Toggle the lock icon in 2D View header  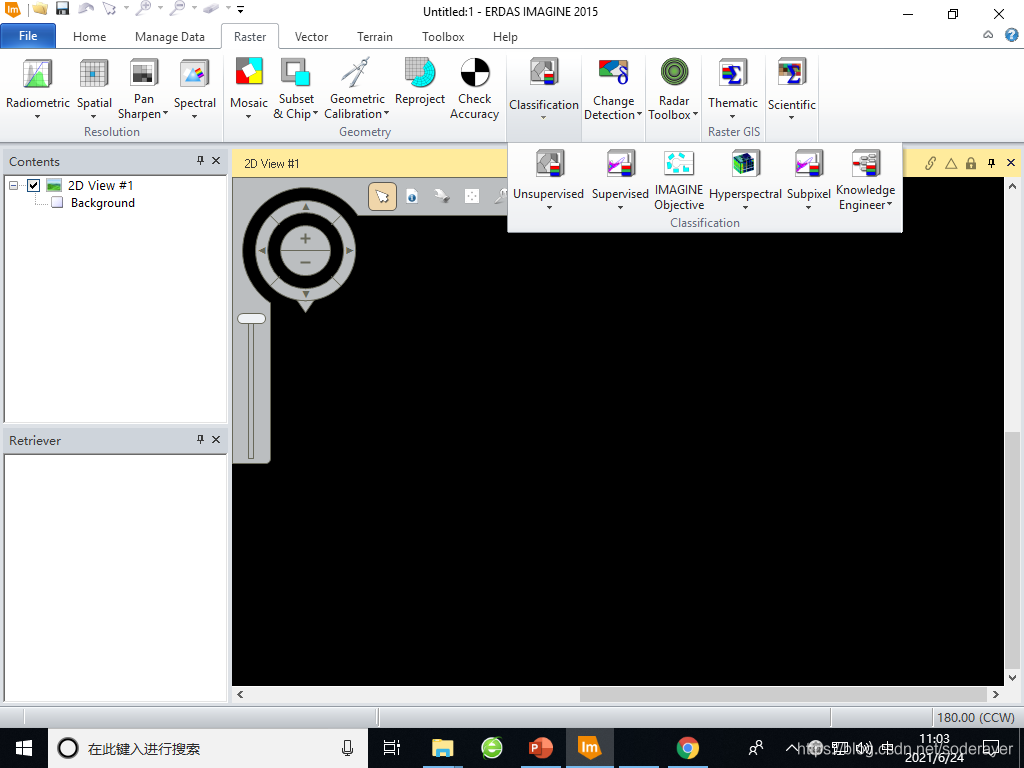point(971,163)
